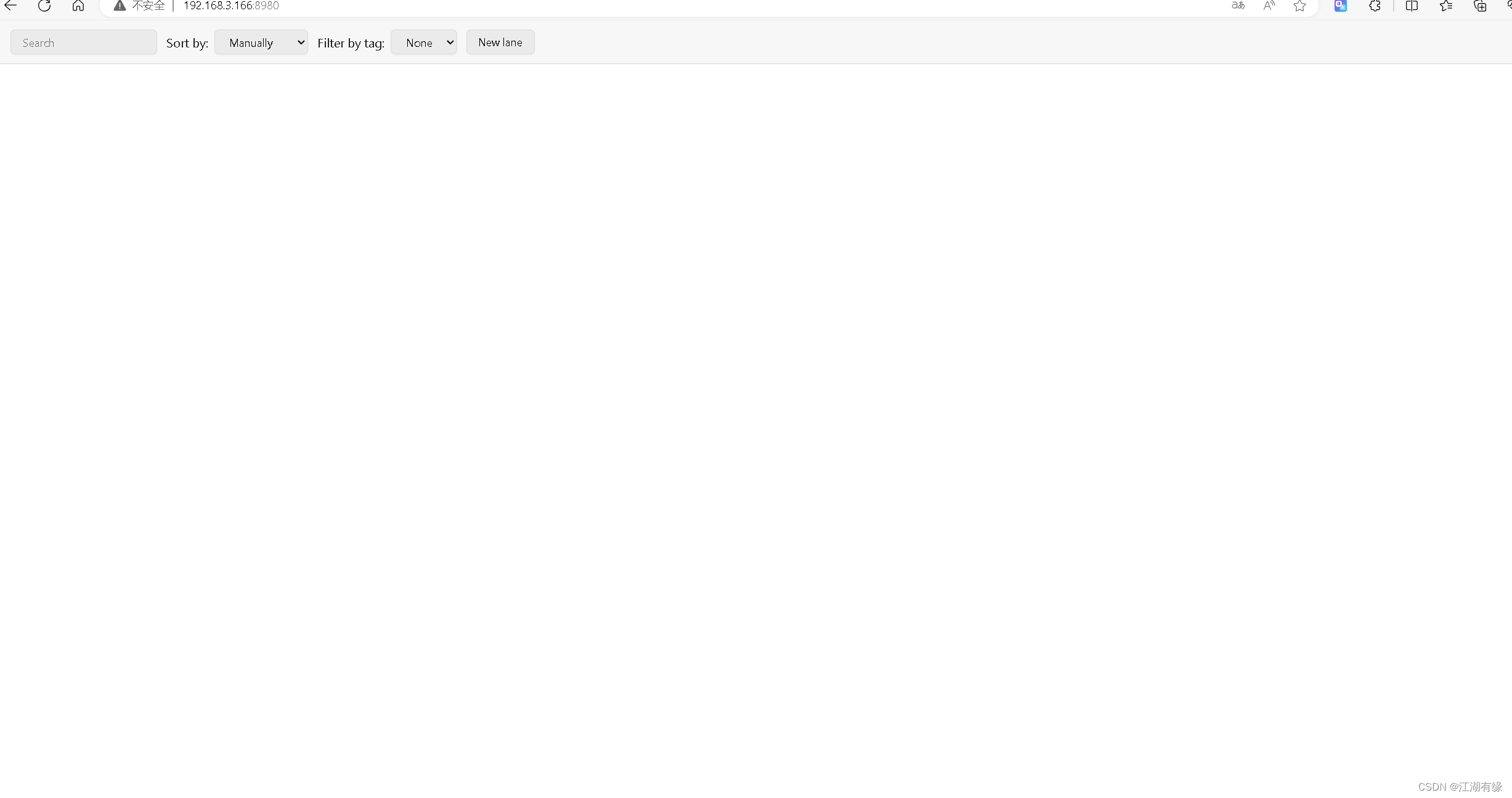Open the page translate icon
1512x798 pixels.
click(1238, 6)
